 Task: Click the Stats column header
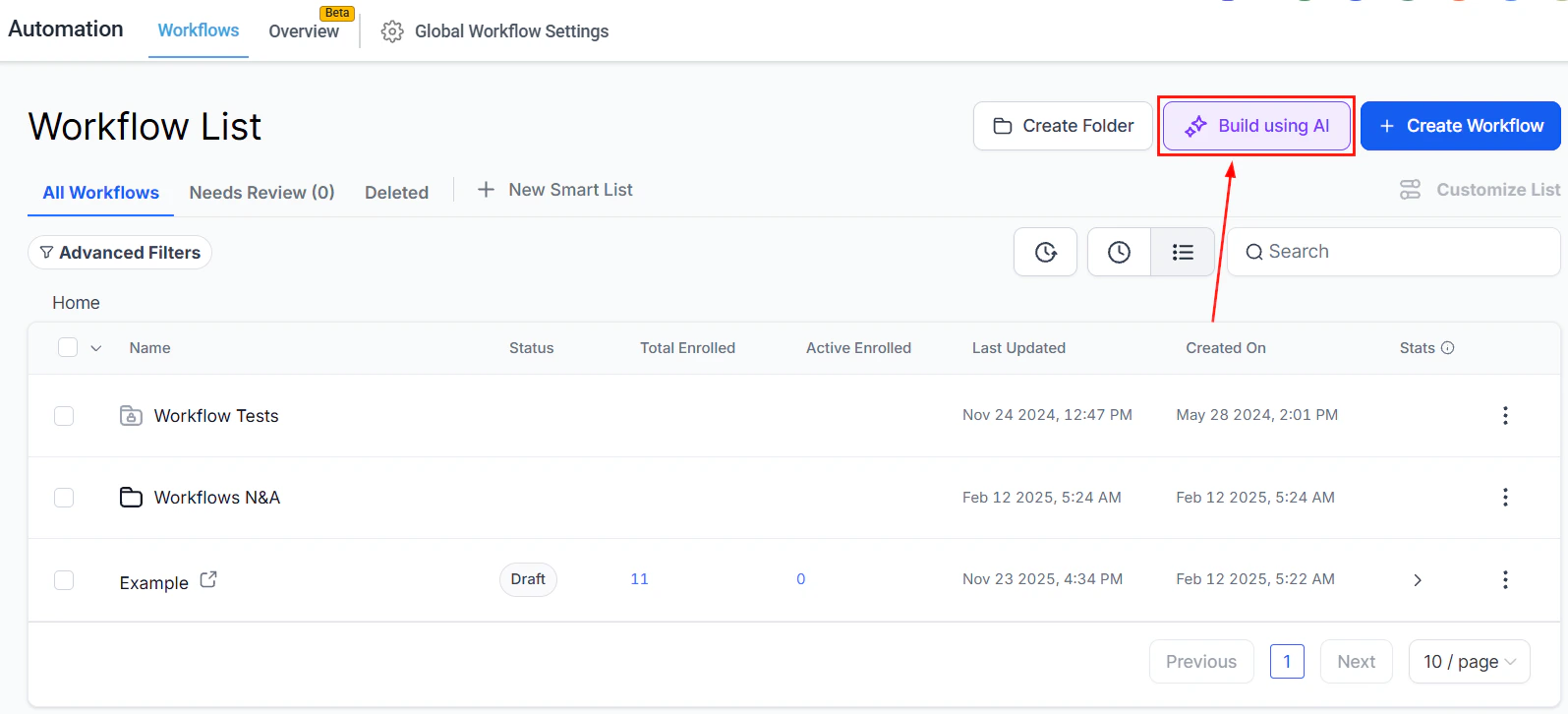1418,348
